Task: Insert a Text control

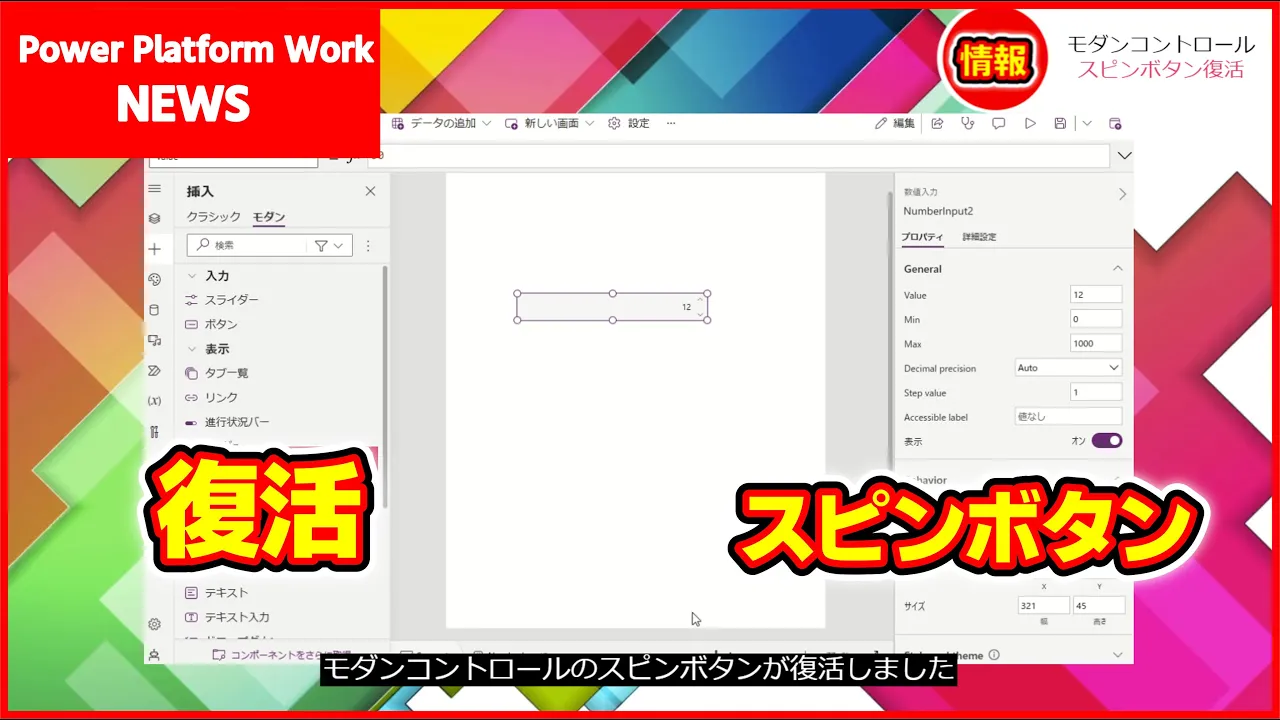Action: click(x=216, y=593)
